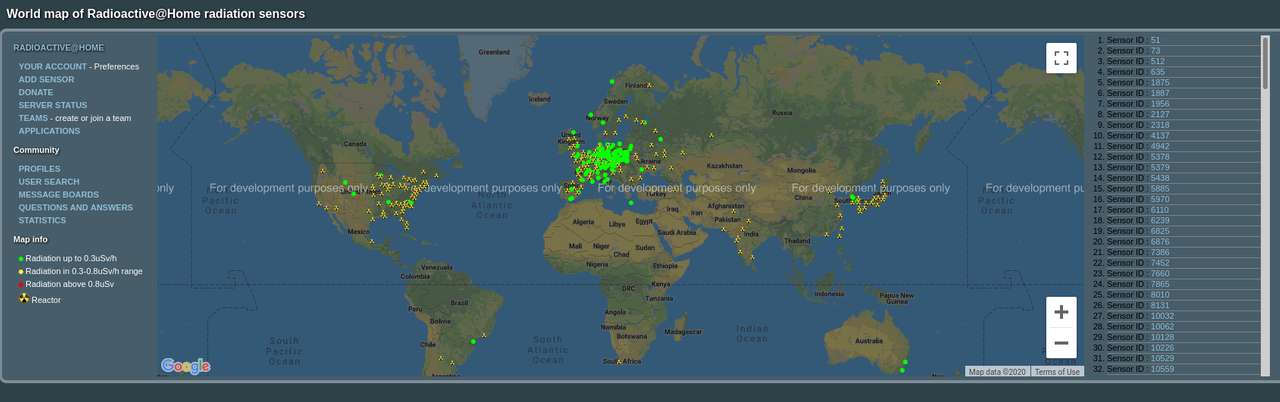Toggle fullscreen map view

[x=1061, y=58]
